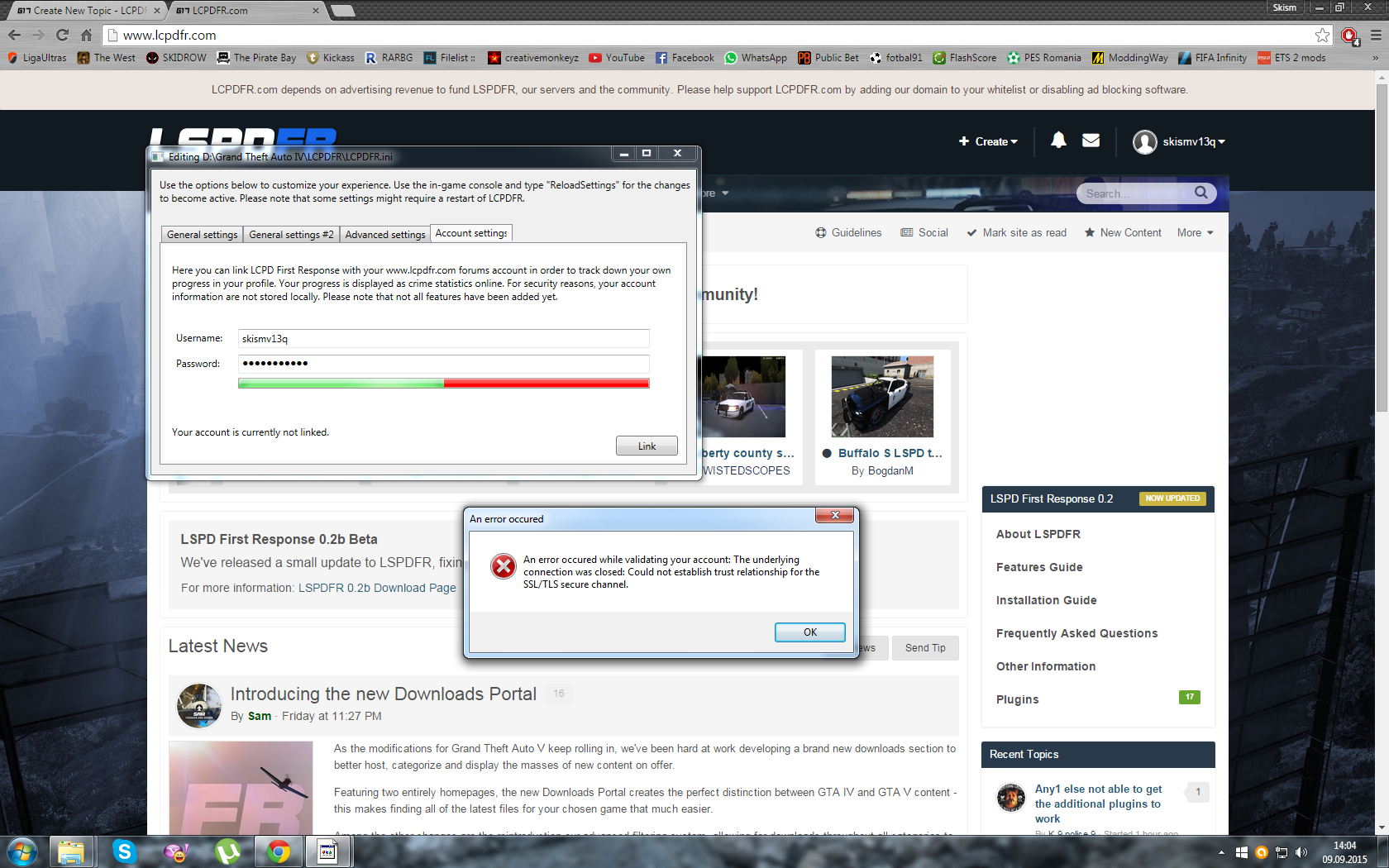
Task: Switch to the Create New Topic browser tab
Action: click(x=88, y=11)
